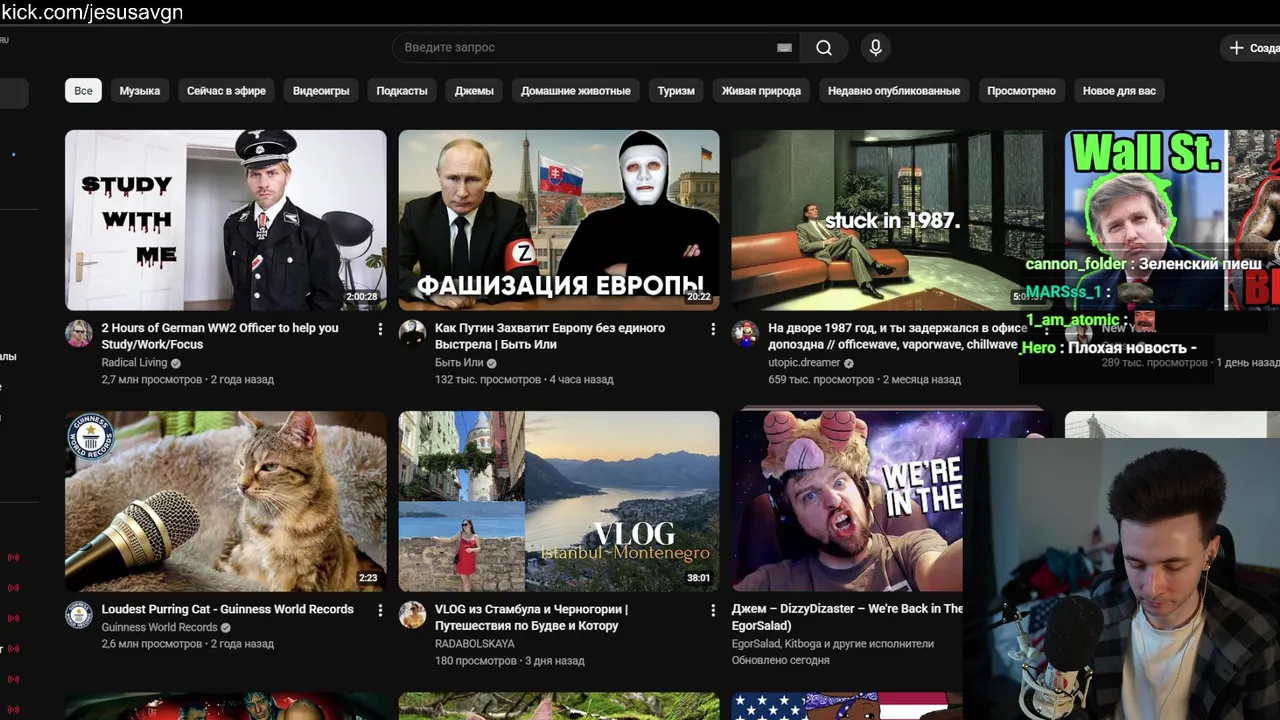Open the Быть Или channel name
The image size is (1280, 720).
coord(459,363)
